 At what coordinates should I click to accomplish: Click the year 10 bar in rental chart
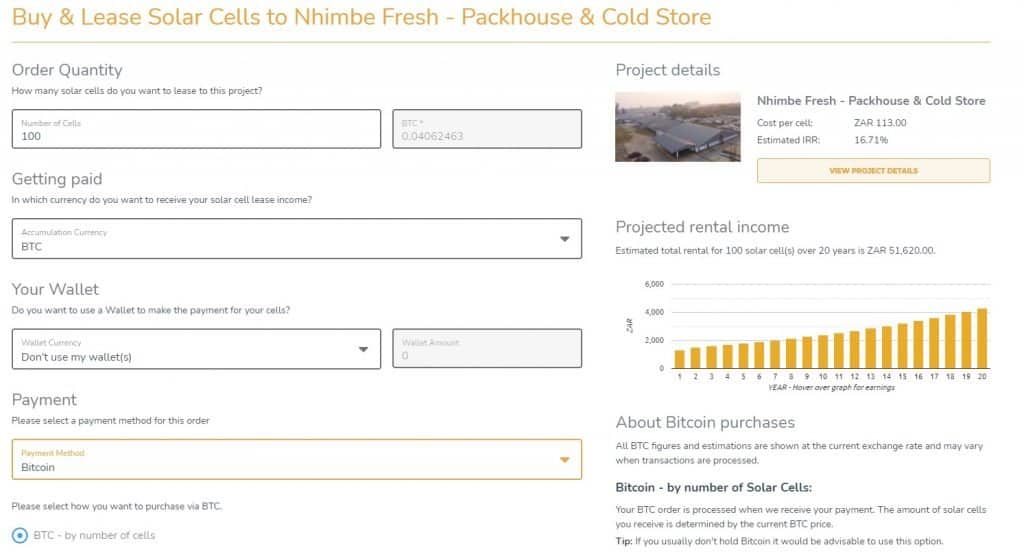(823, 352)
